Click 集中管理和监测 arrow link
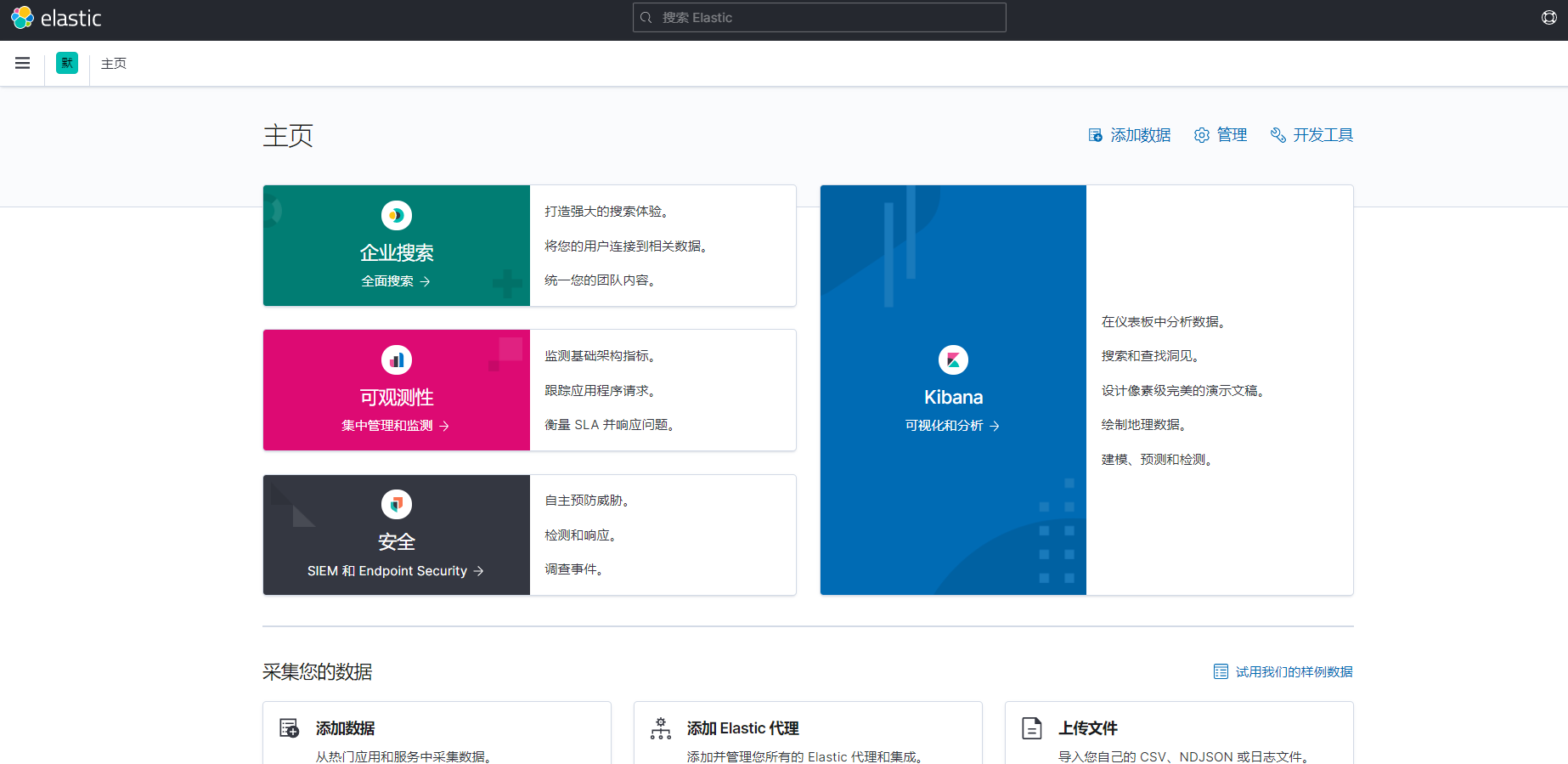This screenshot has height=764, width=1568. [396, 426]
